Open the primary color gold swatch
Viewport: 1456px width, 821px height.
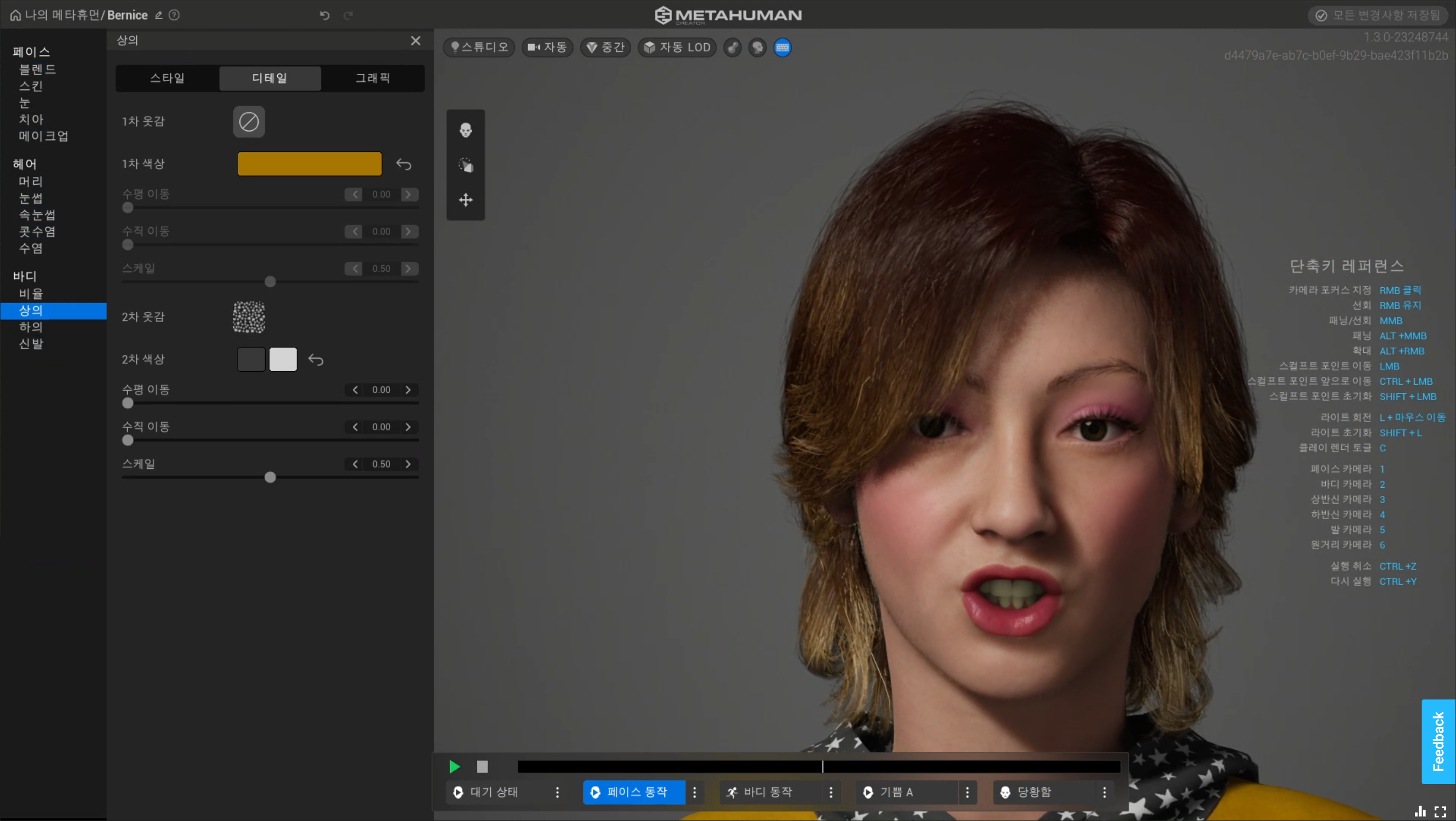pyautogui.click(x=309, y=164)
